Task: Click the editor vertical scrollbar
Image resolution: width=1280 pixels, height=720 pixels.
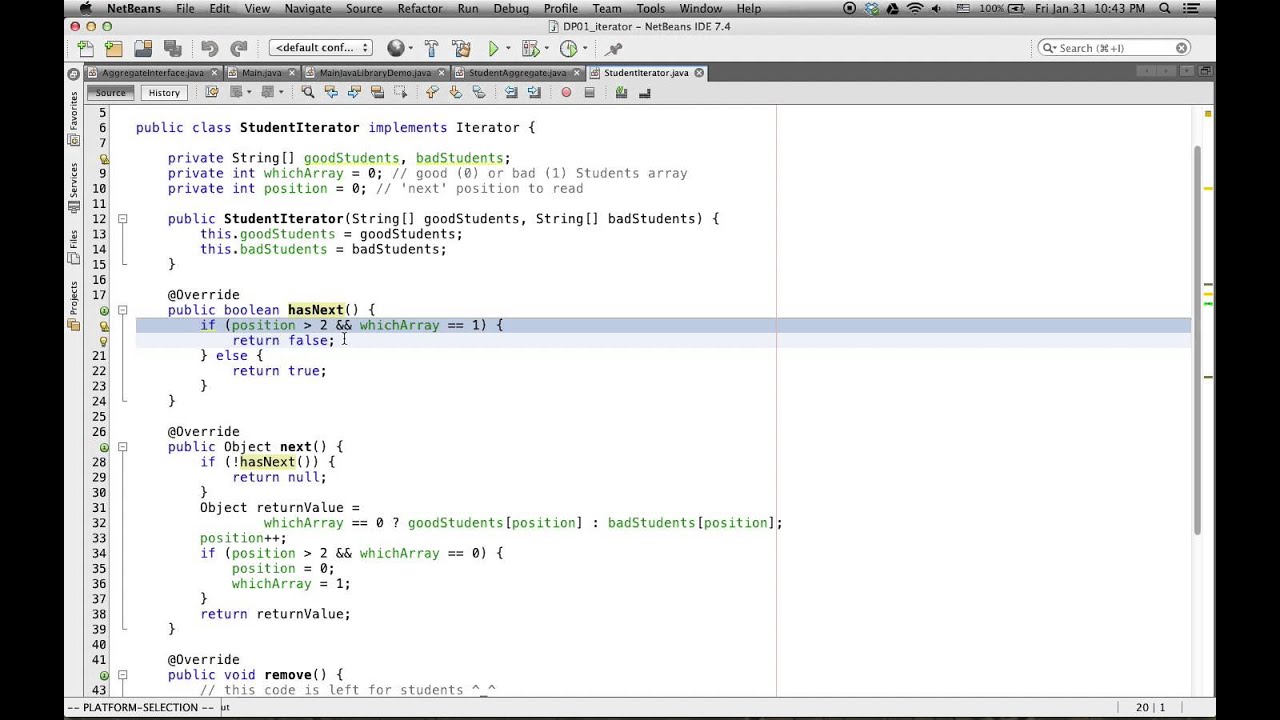Action: (1197, 340)
